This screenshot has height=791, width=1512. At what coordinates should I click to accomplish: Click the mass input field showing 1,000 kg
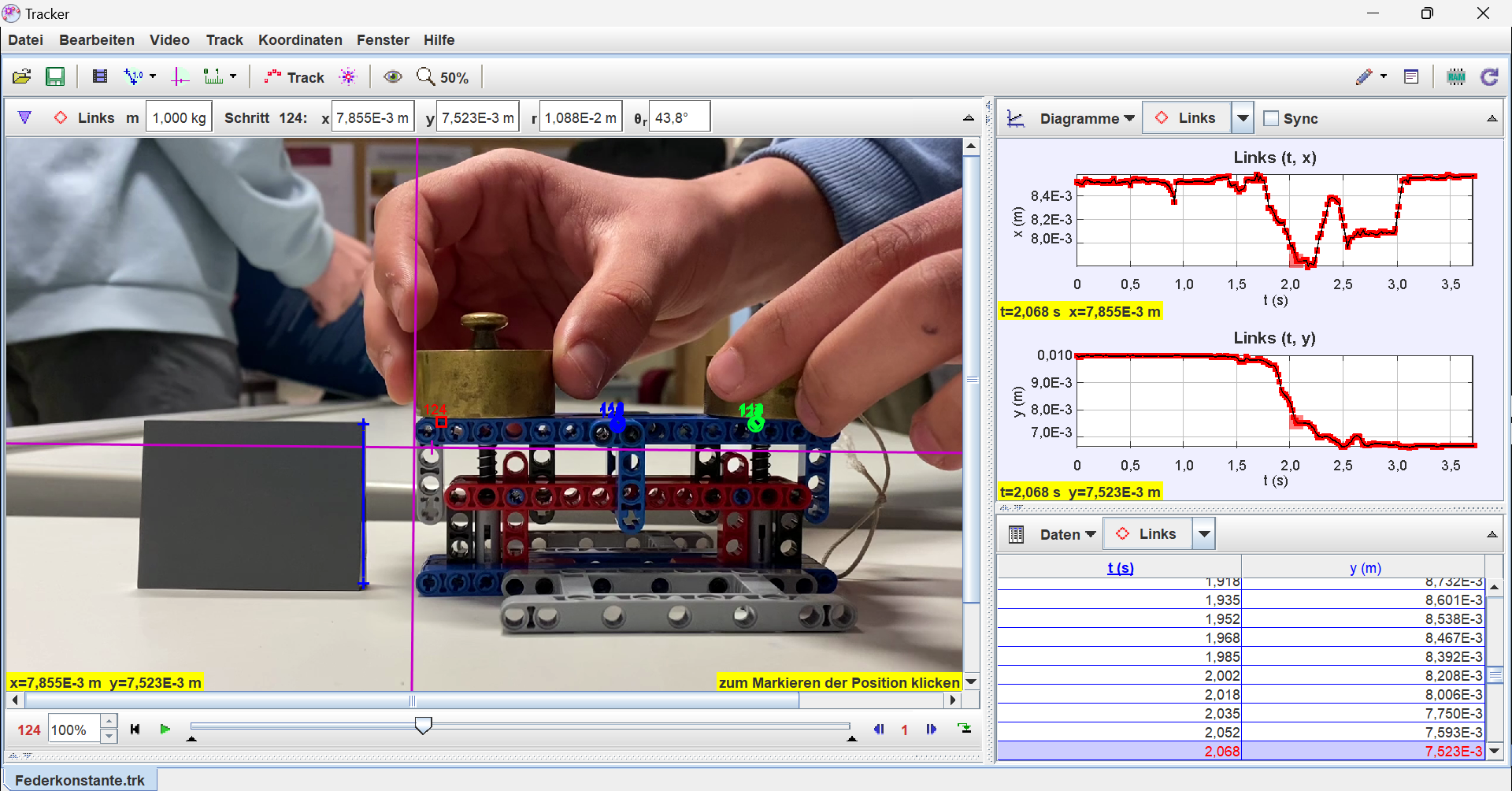click(179, 118)
